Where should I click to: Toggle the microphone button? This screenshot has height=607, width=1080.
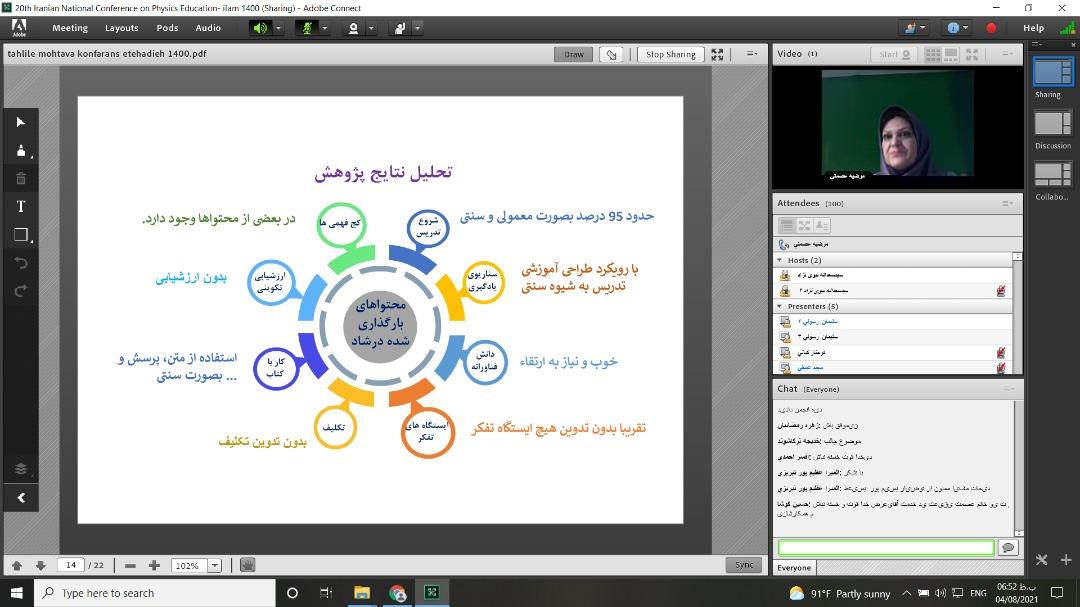[x=308, y=28]
